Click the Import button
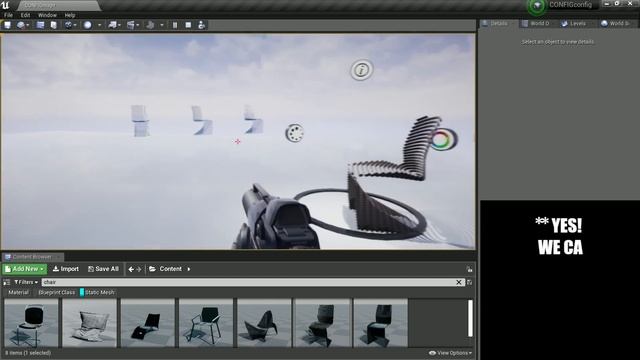Image resolution: width=640 pixels, height=360 pixels. tap(66, 269)
